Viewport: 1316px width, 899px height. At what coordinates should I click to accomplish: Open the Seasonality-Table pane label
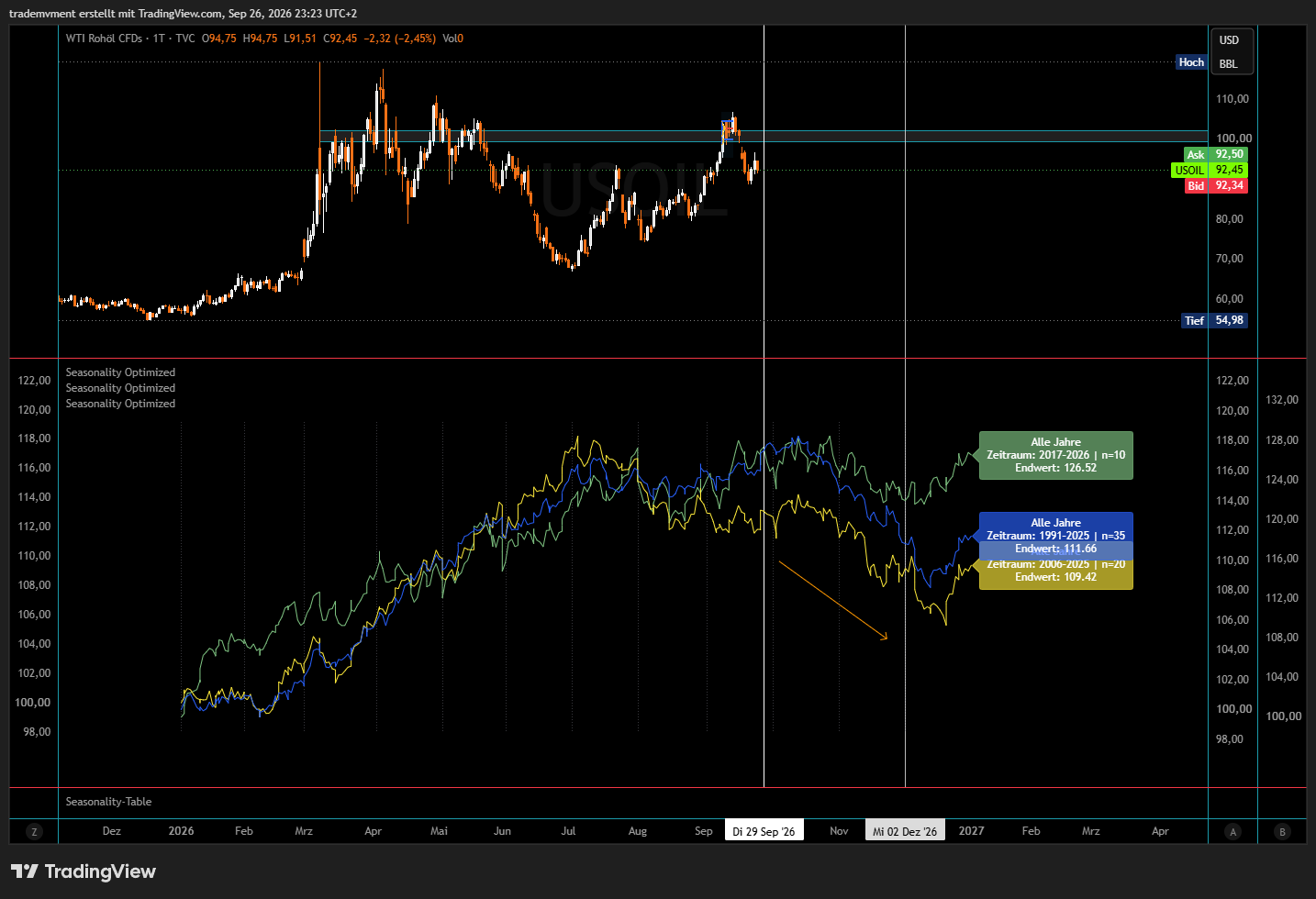[108, 802]
